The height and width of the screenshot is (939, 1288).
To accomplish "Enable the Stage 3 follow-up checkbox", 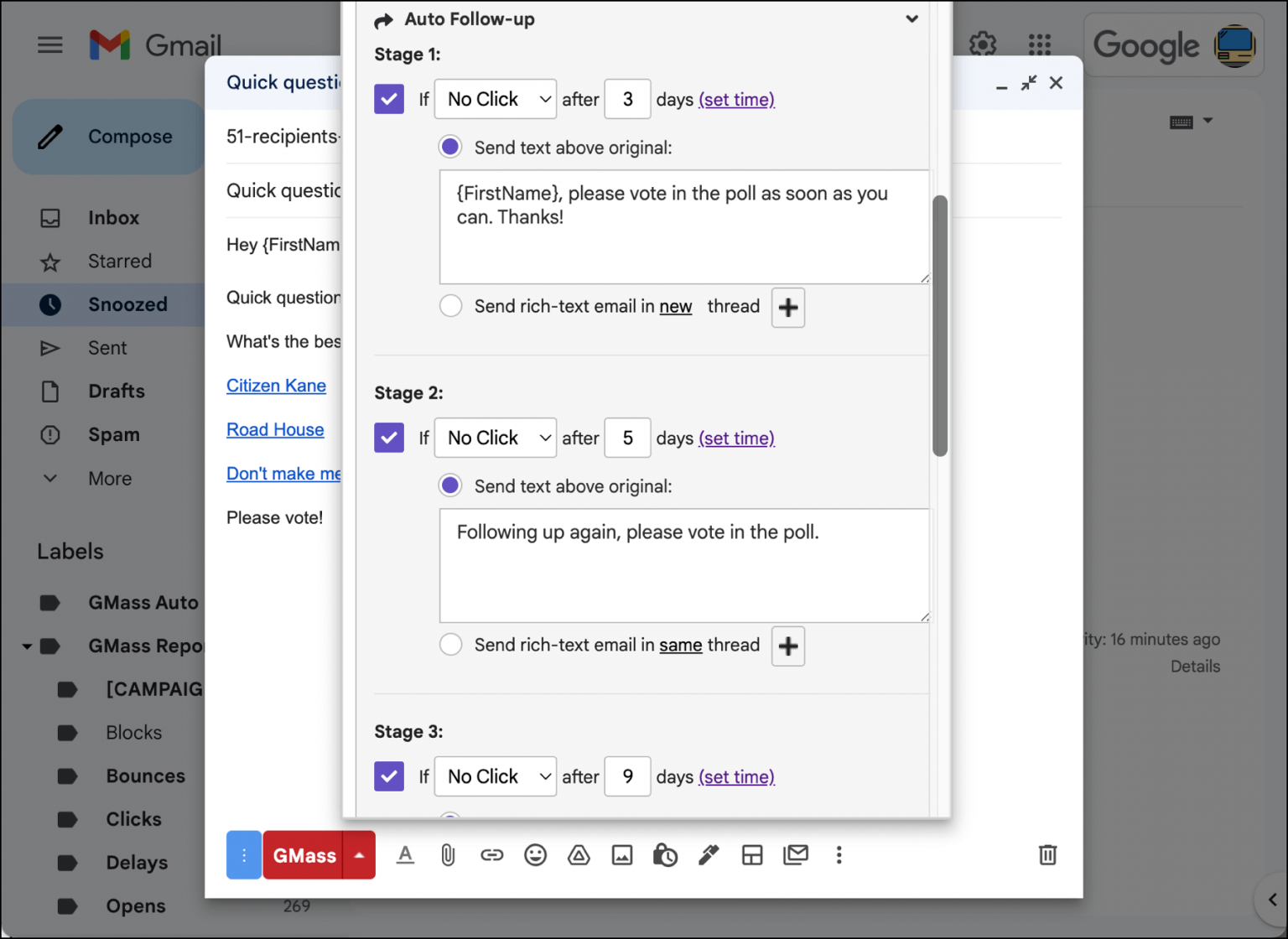I will pyautogui.click(x=389, y=776).
